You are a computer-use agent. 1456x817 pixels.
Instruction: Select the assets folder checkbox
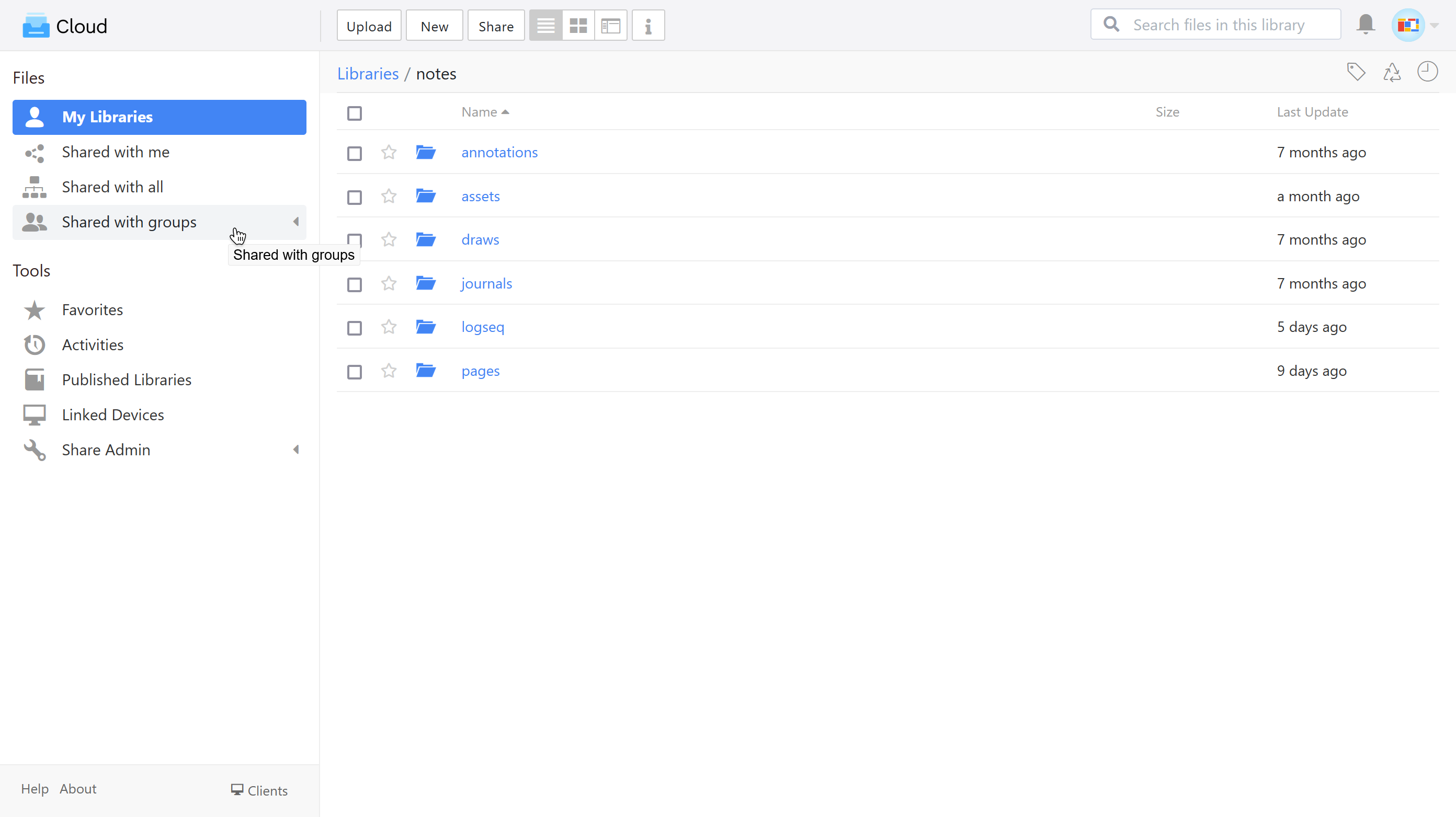(x=355, y=197)
